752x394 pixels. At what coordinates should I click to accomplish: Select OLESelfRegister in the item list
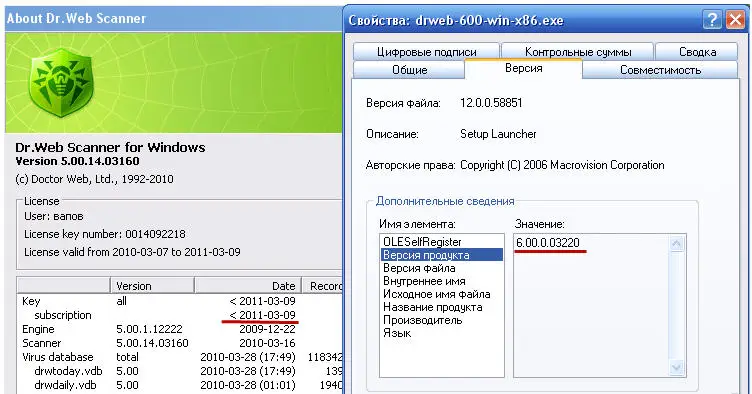[422, 242]
